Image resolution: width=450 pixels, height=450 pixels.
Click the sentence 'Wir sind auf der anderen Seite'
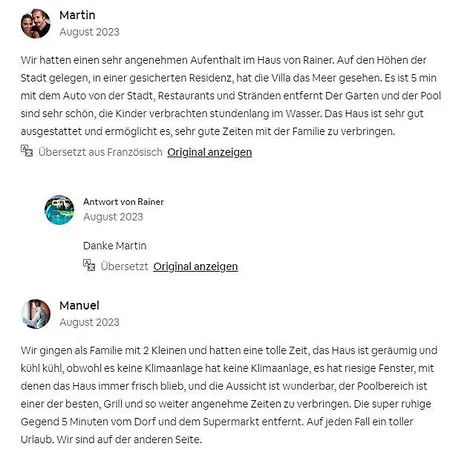tap(129, 439)
